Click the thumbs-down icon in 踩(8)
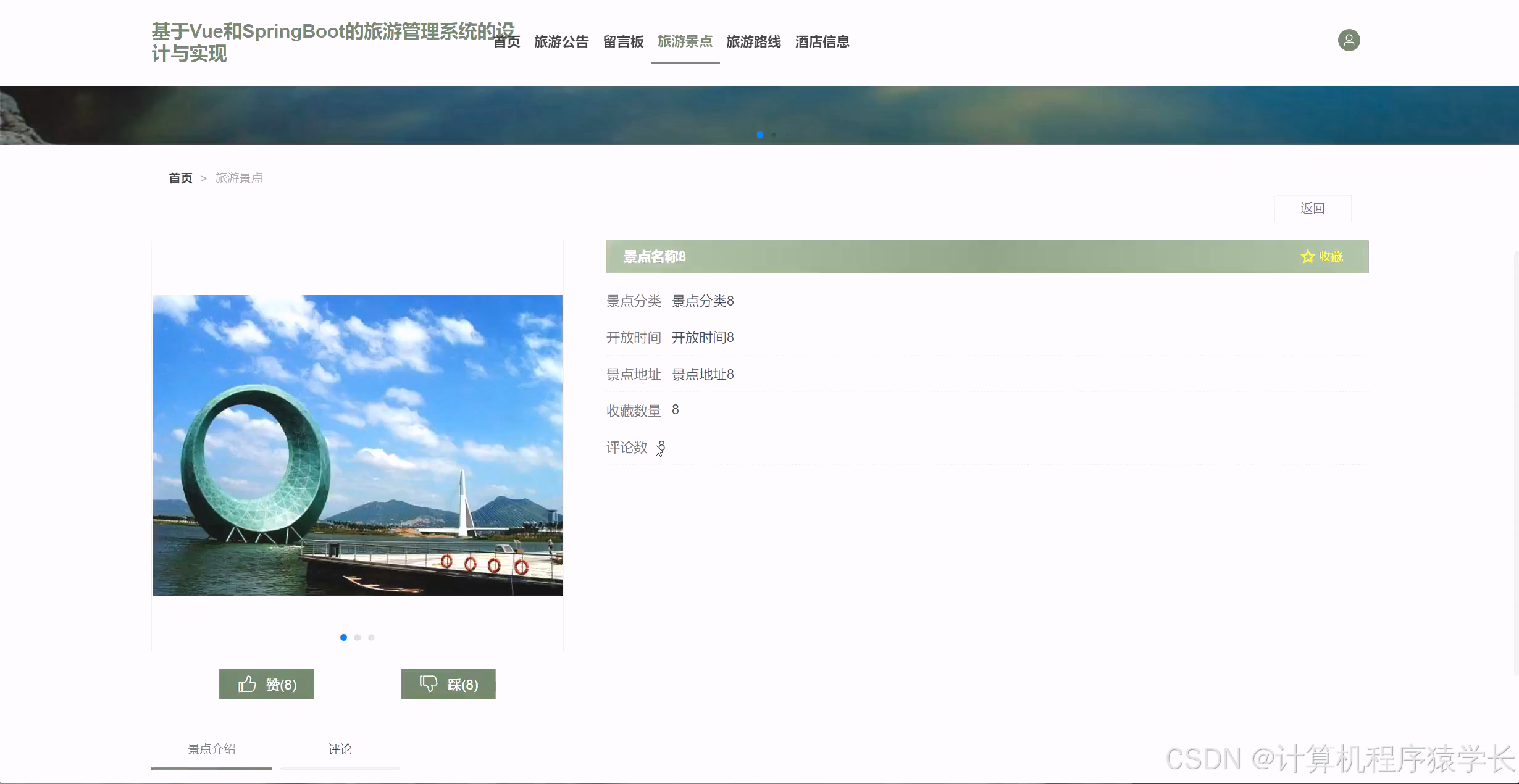The width and height of the screenshot is (1519, 784). point(429,683)
